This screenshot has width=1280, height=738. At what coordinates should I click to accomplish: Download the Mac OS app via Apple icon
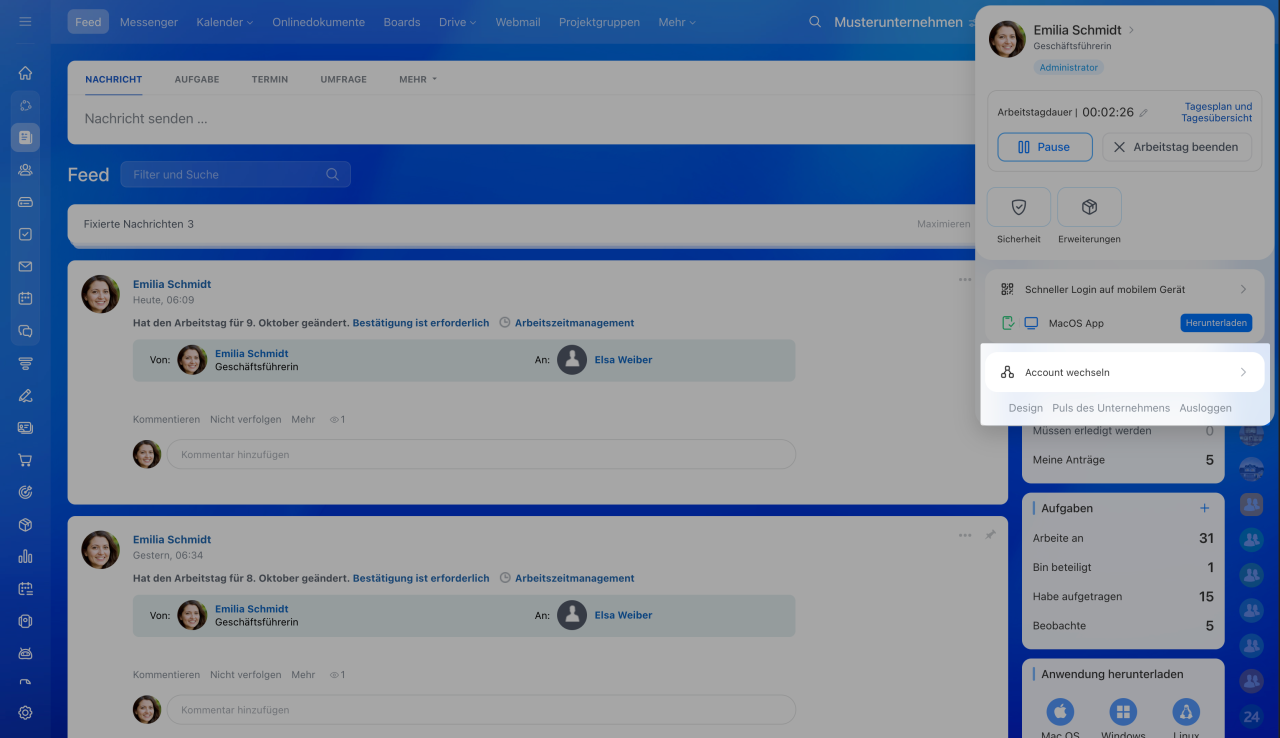tap(1060, 712)
